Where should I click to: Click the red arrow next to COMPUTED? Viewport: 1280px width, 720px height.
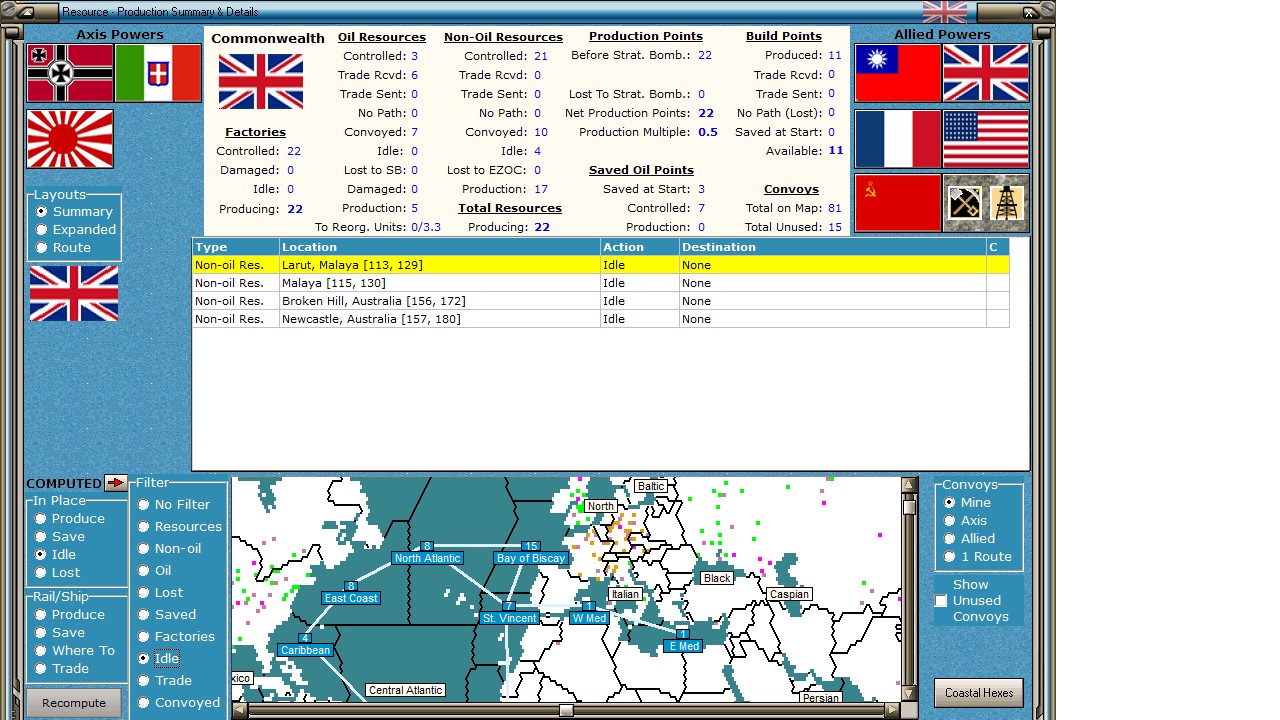point(116,483)
